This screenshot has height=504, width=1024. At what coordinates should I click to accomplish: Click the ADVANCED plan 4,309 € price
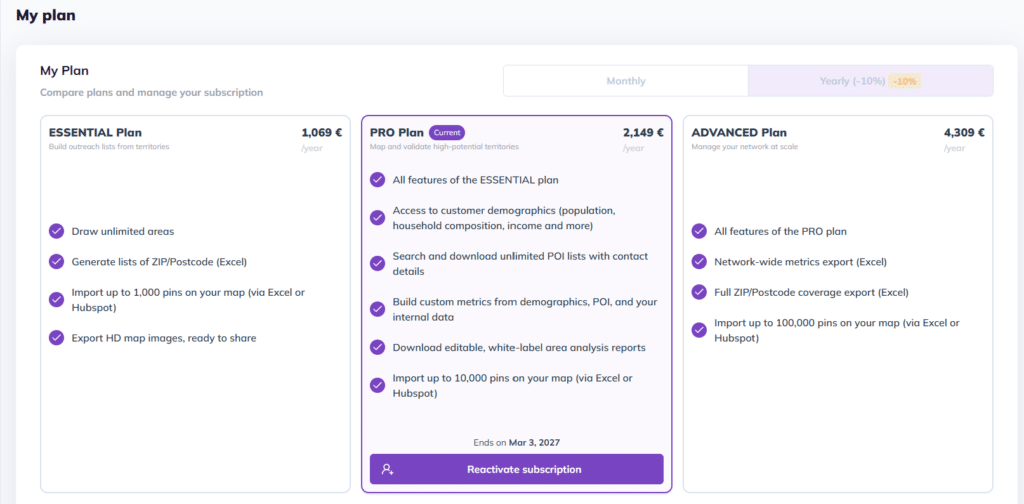(x=964, y=132)
